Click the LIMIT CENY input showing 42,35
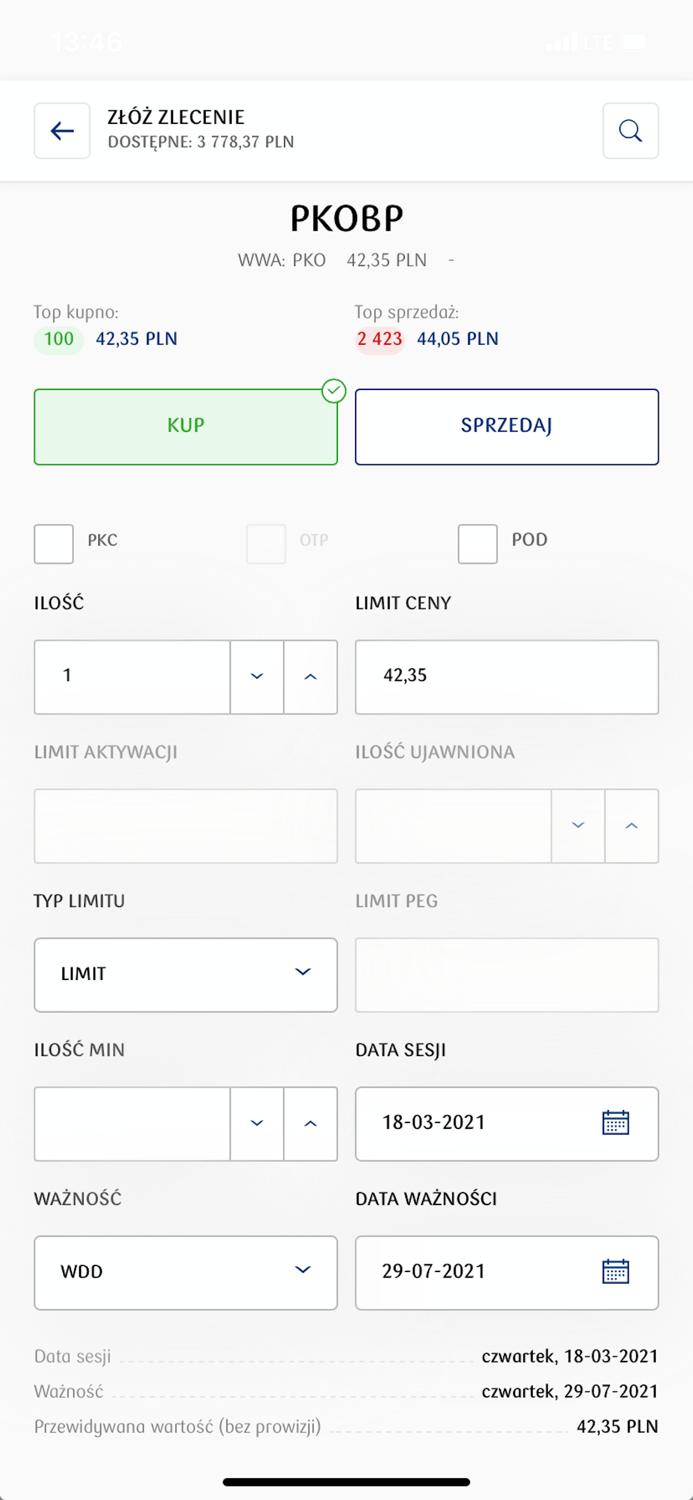Screen dimensions: 693x1500 point(506,677)
